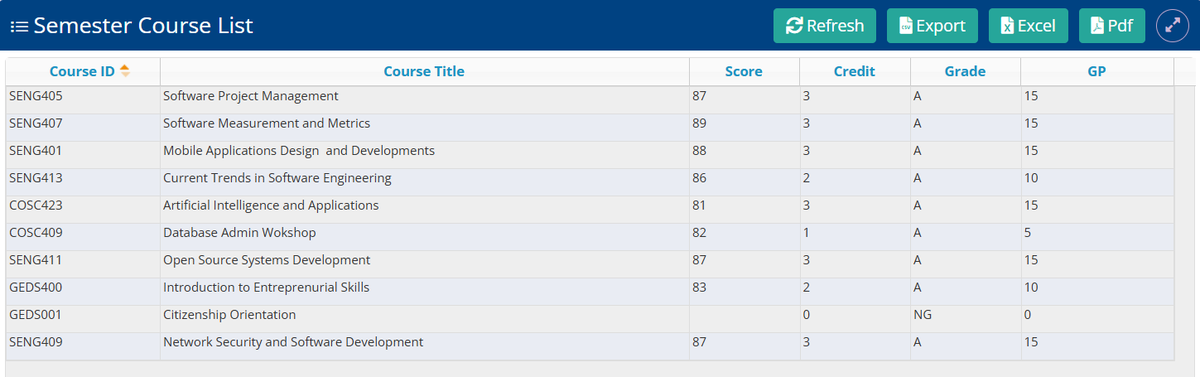The width and height of the screenshot is (1200, 377).
Task: Click score 88 in SENG401 row
Action: [699, 151]
